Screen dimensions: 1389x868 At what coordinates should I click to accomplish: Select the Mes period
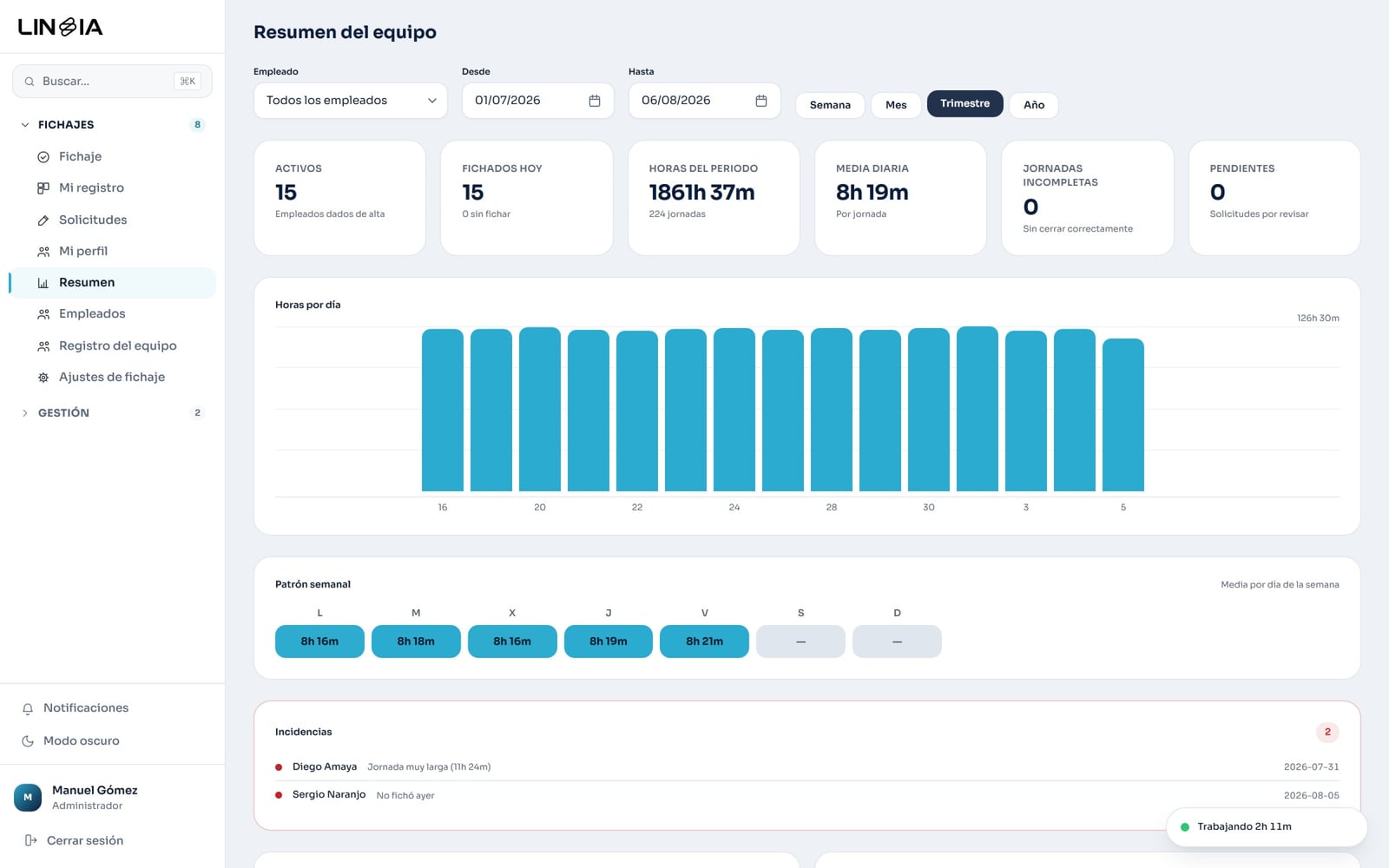click(x=896, y=105)
